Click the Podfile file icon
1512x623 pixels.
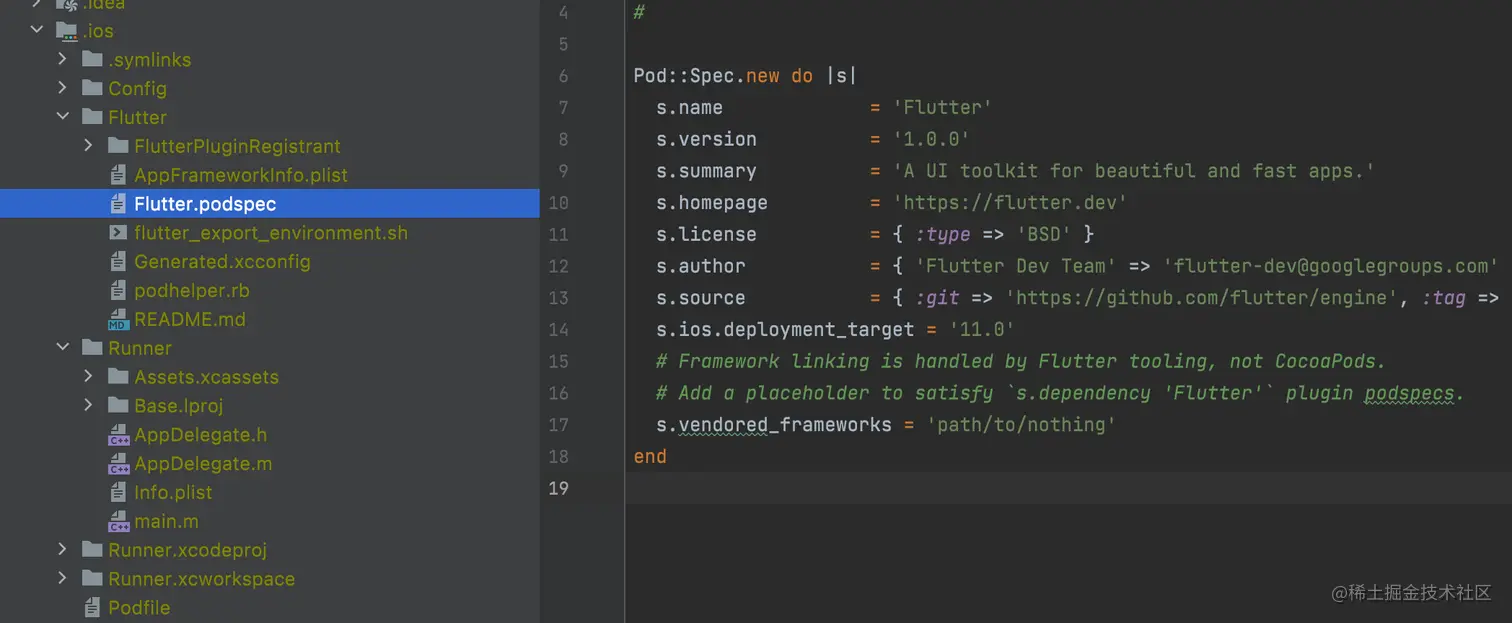pyautogui.click(x=92, y=608)
